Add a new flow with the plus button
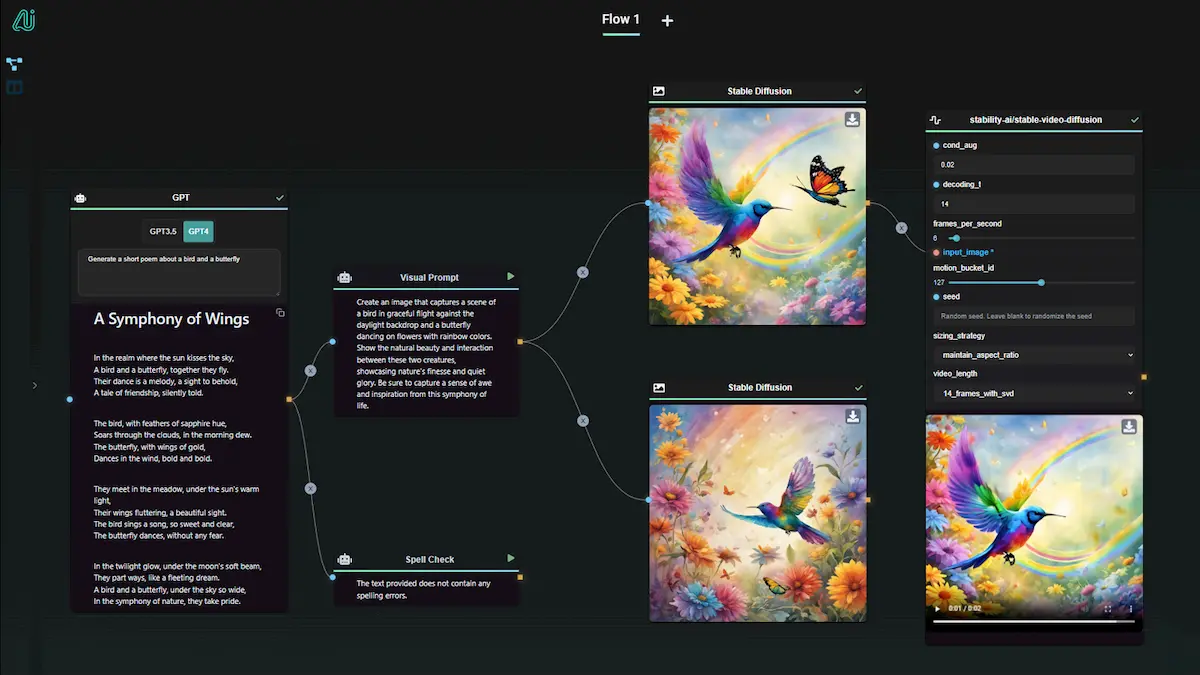The width and height of the screenshot is (1200, 675). 667,19
